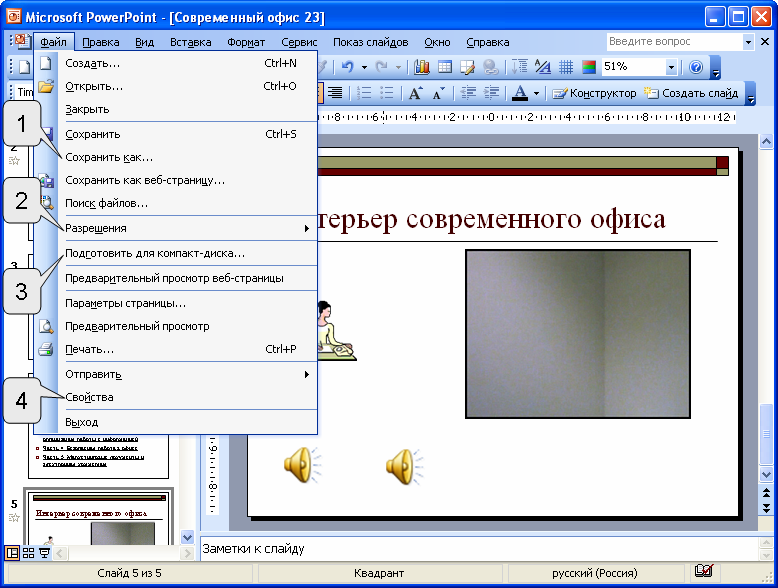Expand the Отправить submenu arrow
778x588 pixels.
[x=307, y=374]
